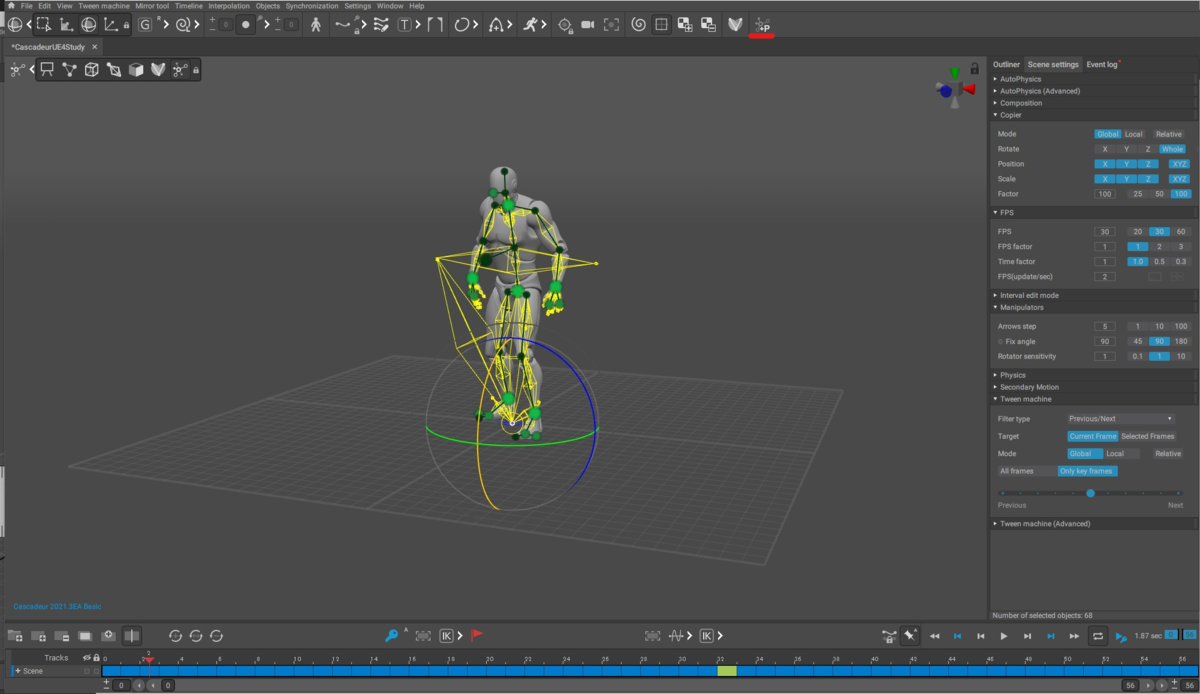
Task: Click the orientation gizmo in viewport corner
Action: point(955,87)
